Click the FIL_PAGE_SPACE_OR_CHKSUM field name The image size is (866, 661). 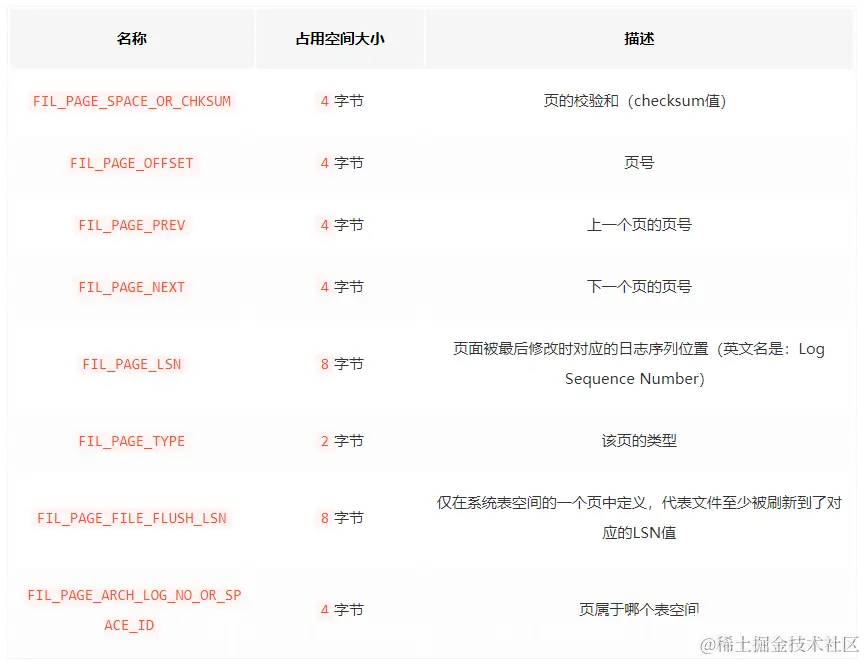coord(131,101)
